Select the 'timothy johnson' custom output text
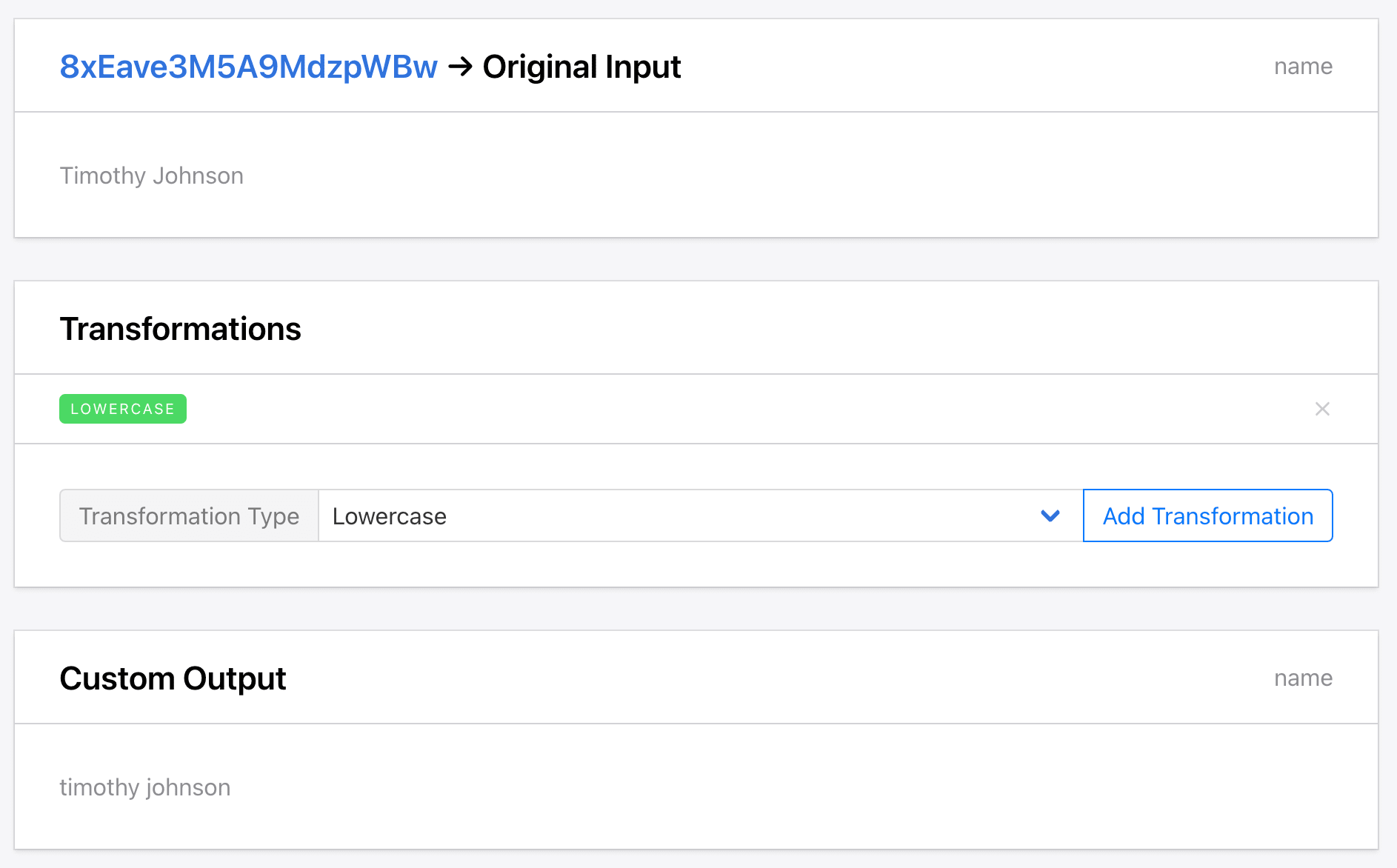 (145, 787)
